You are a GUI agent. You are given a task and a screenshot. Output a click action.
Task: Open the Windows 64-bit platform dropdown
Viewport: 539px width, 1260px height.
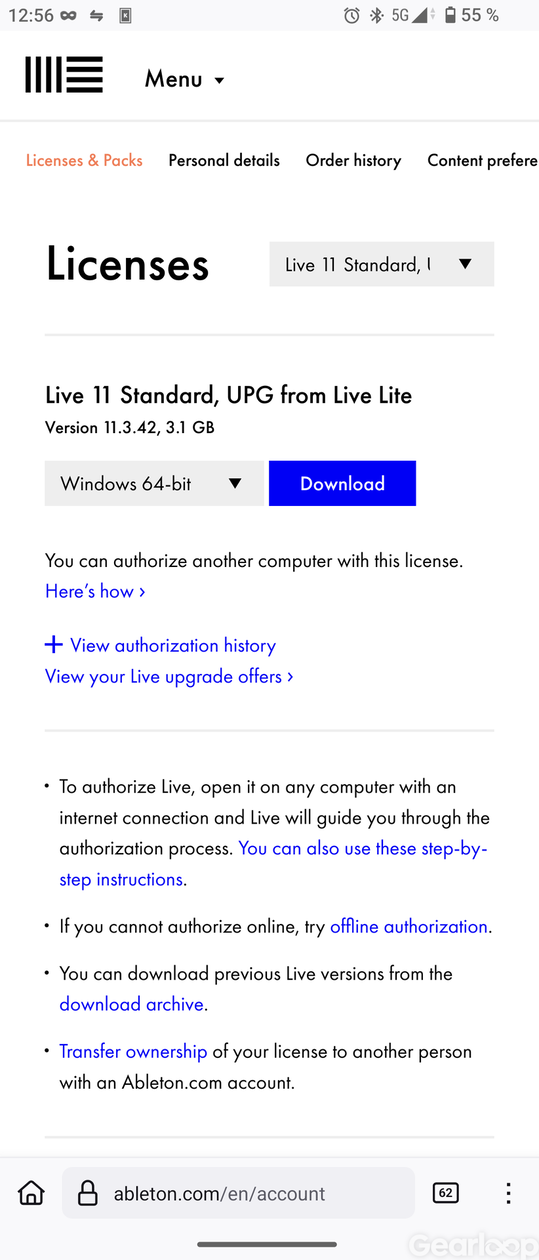tap(154, 483)
